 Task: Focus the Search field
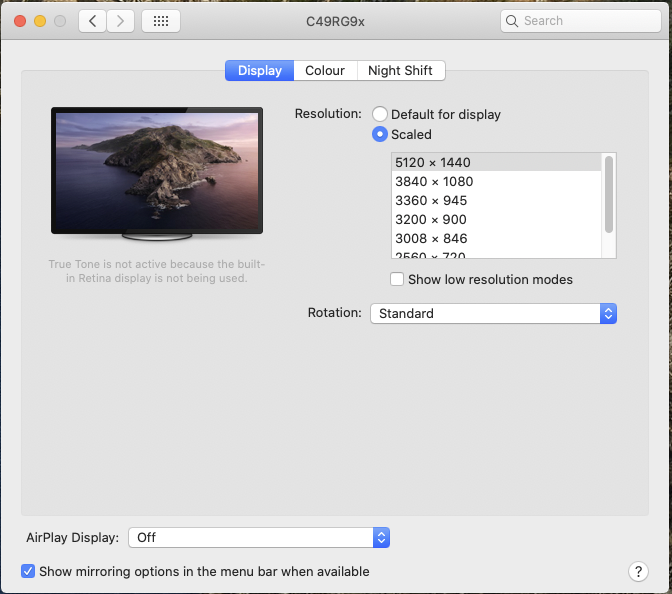[581, 21]
